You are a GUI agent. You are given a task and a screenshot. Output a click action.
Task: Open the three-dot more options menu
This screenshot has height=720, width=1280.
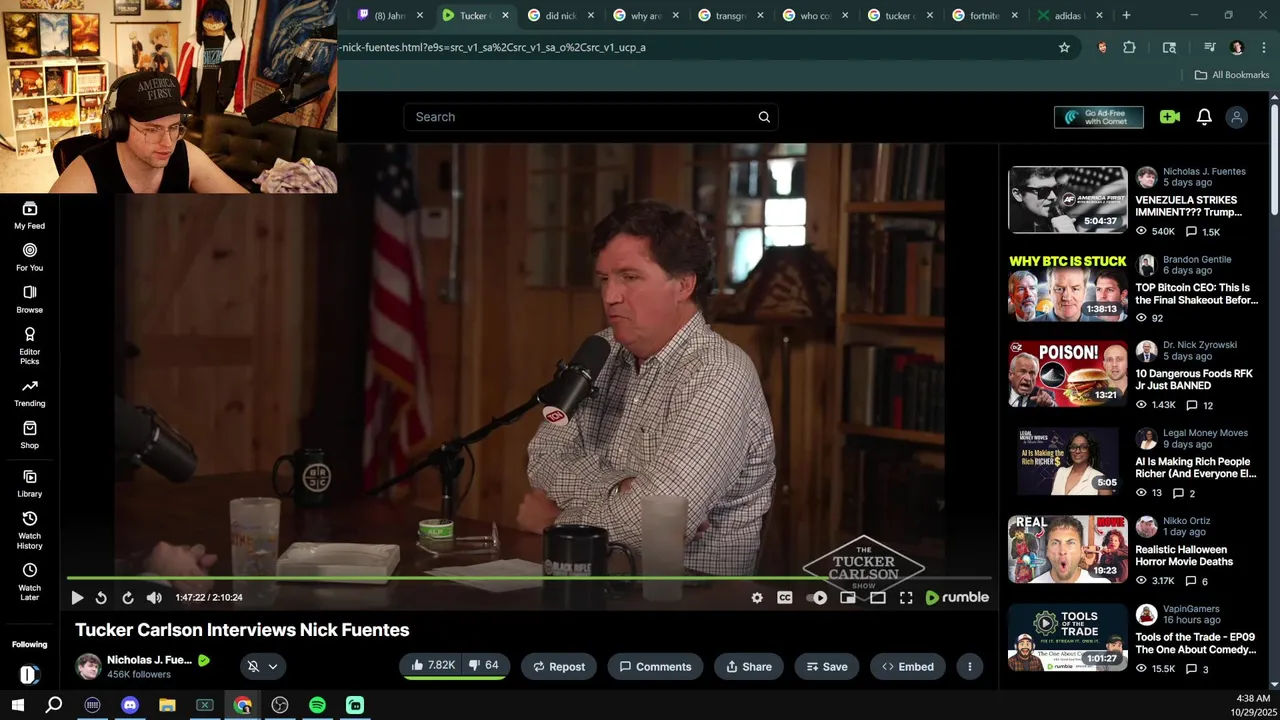click(970, 667)
